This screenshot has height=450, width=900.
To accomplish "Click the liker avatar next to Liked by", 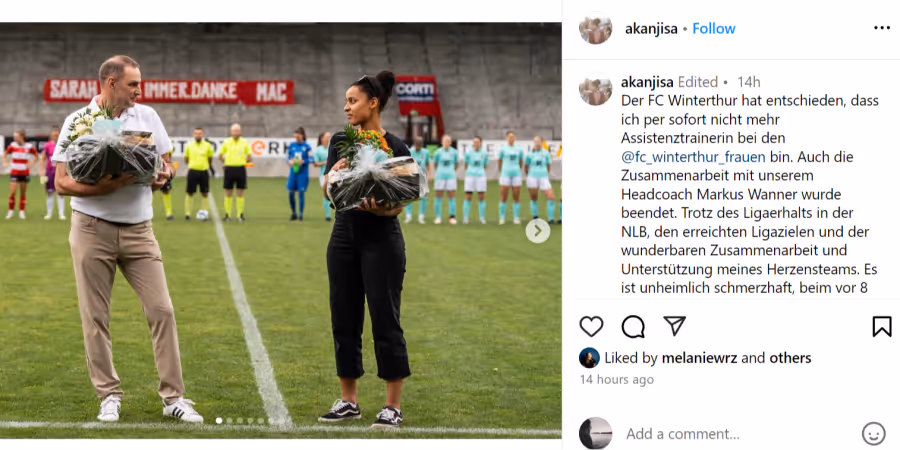I will (x=589, y=358).
